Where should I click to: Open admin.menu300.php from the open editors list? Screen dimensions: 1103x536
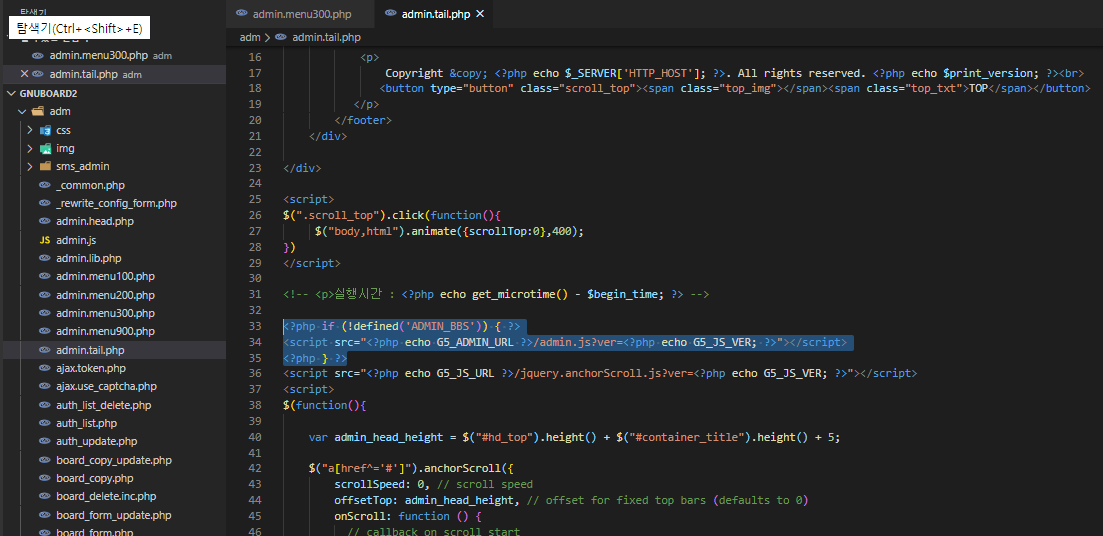[98, 56]
